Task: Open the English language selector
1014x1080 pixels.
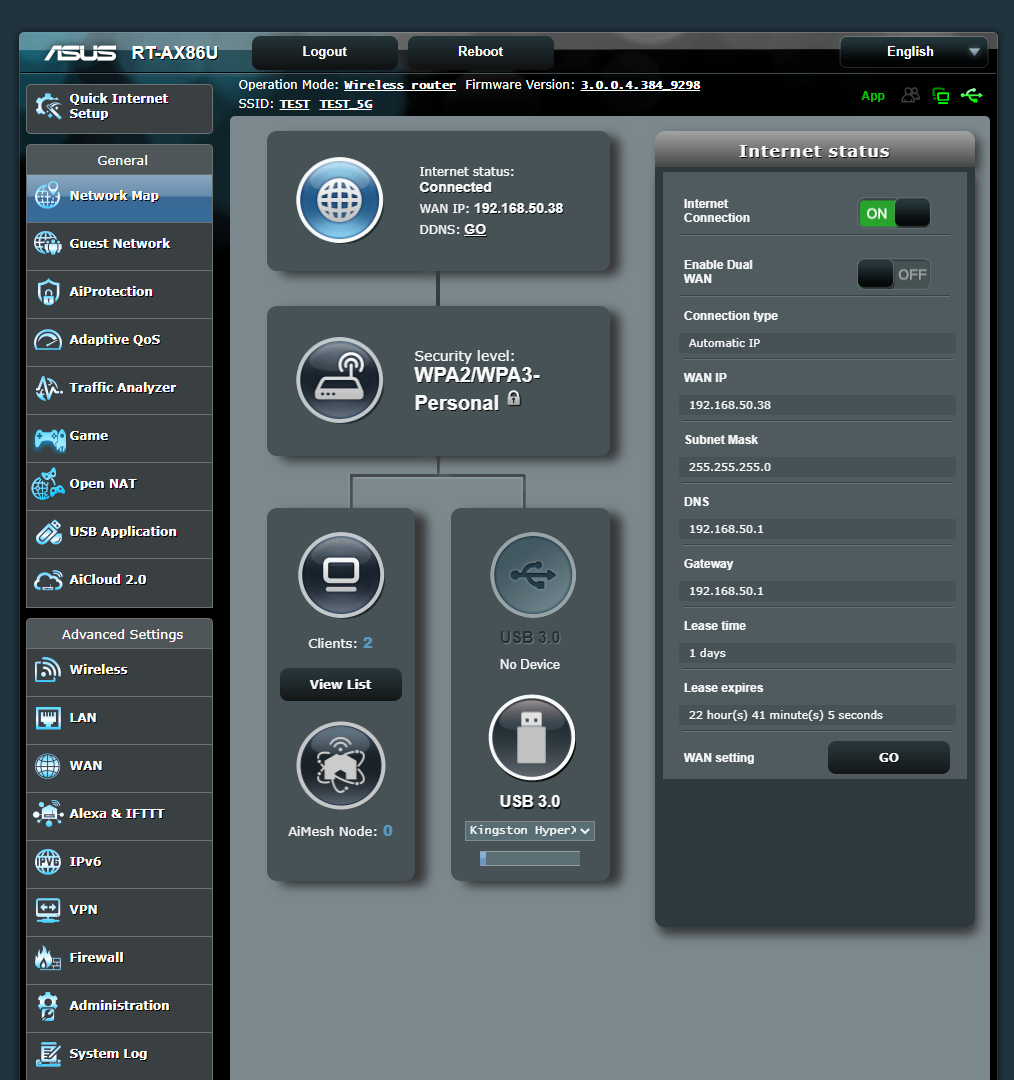Action: pos(912,51)
